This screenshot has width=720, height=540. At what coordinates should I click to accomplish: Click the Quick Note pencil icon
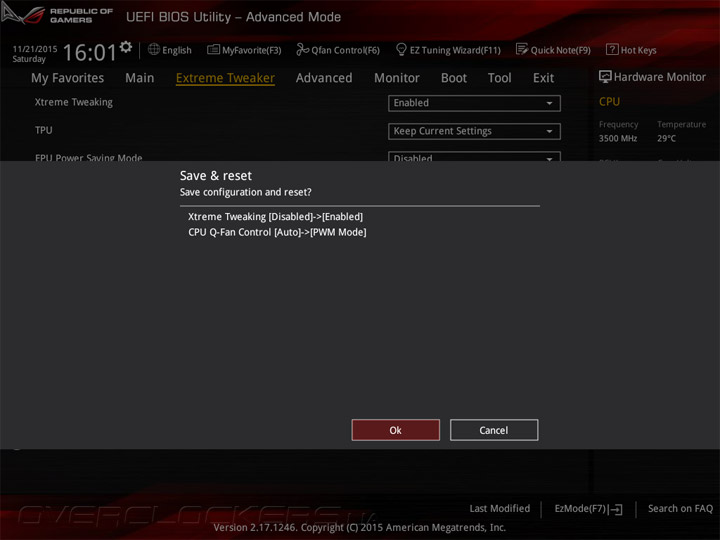tap(522, 49)
